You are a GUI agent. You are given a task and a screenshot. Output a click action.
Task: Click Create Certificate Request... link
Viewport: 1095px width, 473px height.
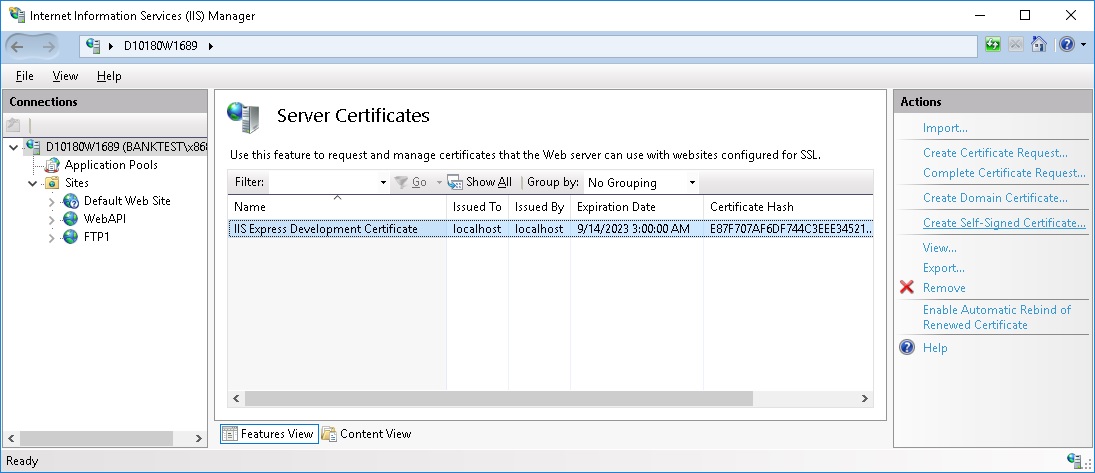coord(995,152)
